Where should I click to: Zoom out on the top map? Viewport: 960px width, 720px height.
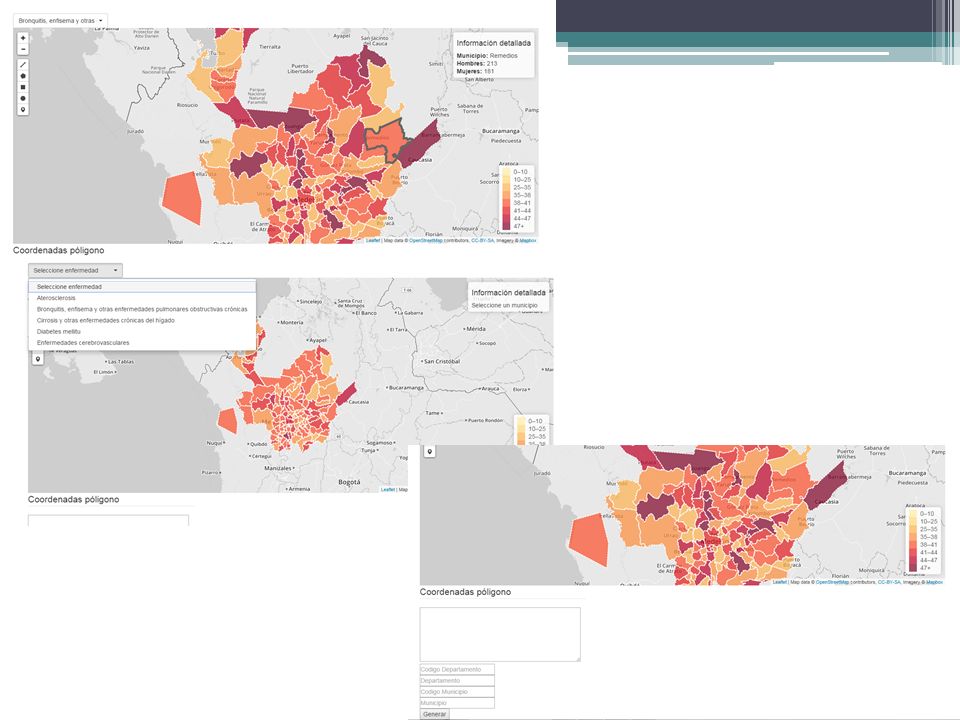click(x=23, y=49)
